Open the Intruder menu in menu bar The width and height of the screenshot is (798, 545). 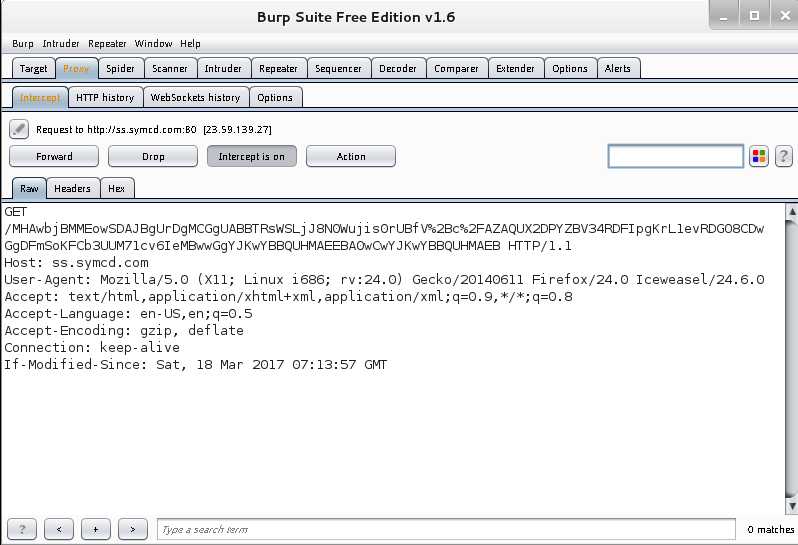[x=61, y=44]
